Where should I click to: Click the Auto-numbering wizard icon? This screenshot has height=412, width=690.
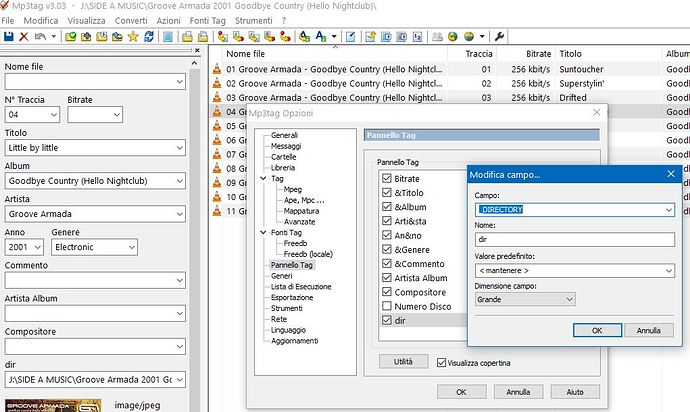click(x=418, y=37)
